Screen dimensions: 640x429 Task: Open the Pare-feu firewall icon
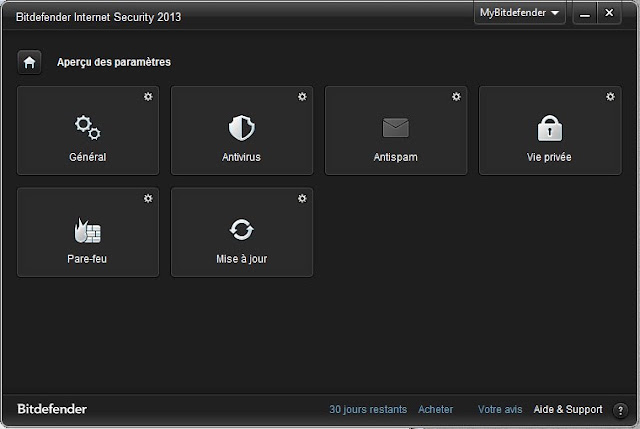point(87,230)
